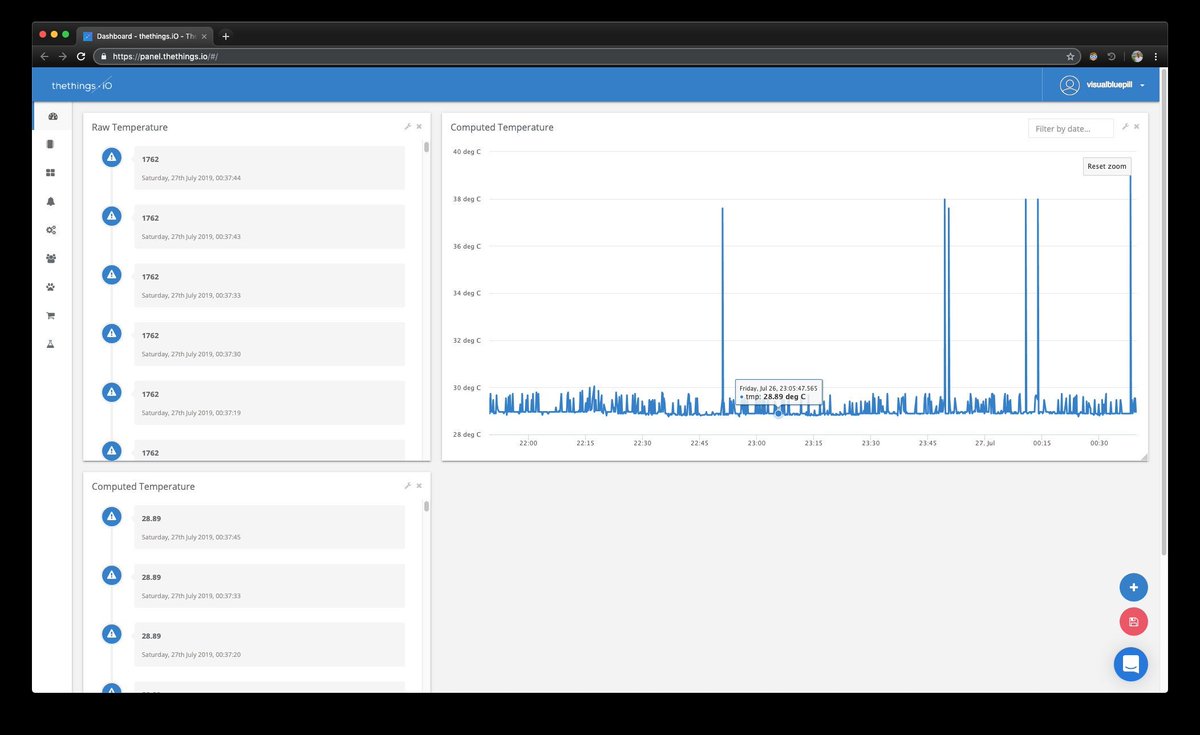The height and width of the screenshot is (735, 1200).
Task: Open the Dashboard gauge icon in sidebar
Action: coord(52,116)
